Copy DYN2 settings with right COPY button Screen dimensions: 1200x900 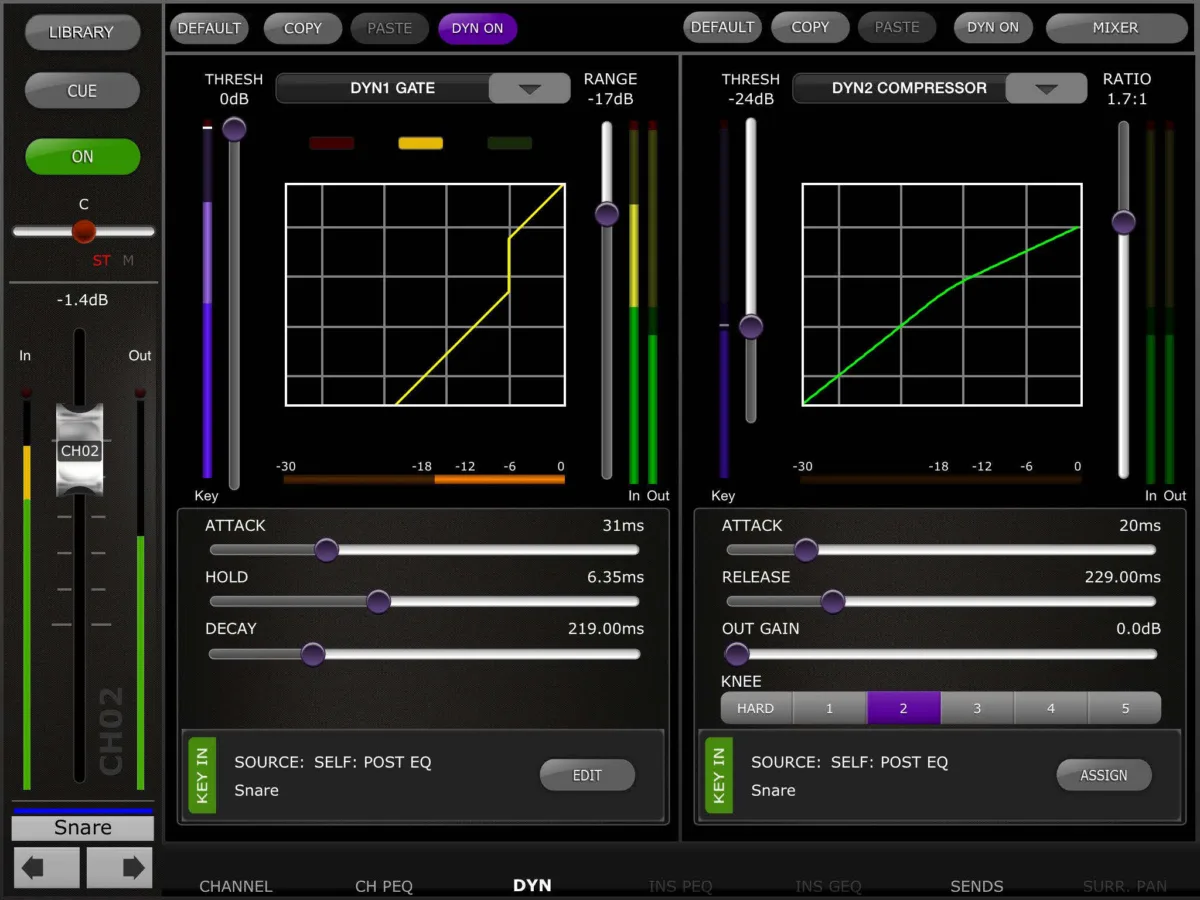tap(810, 28)
